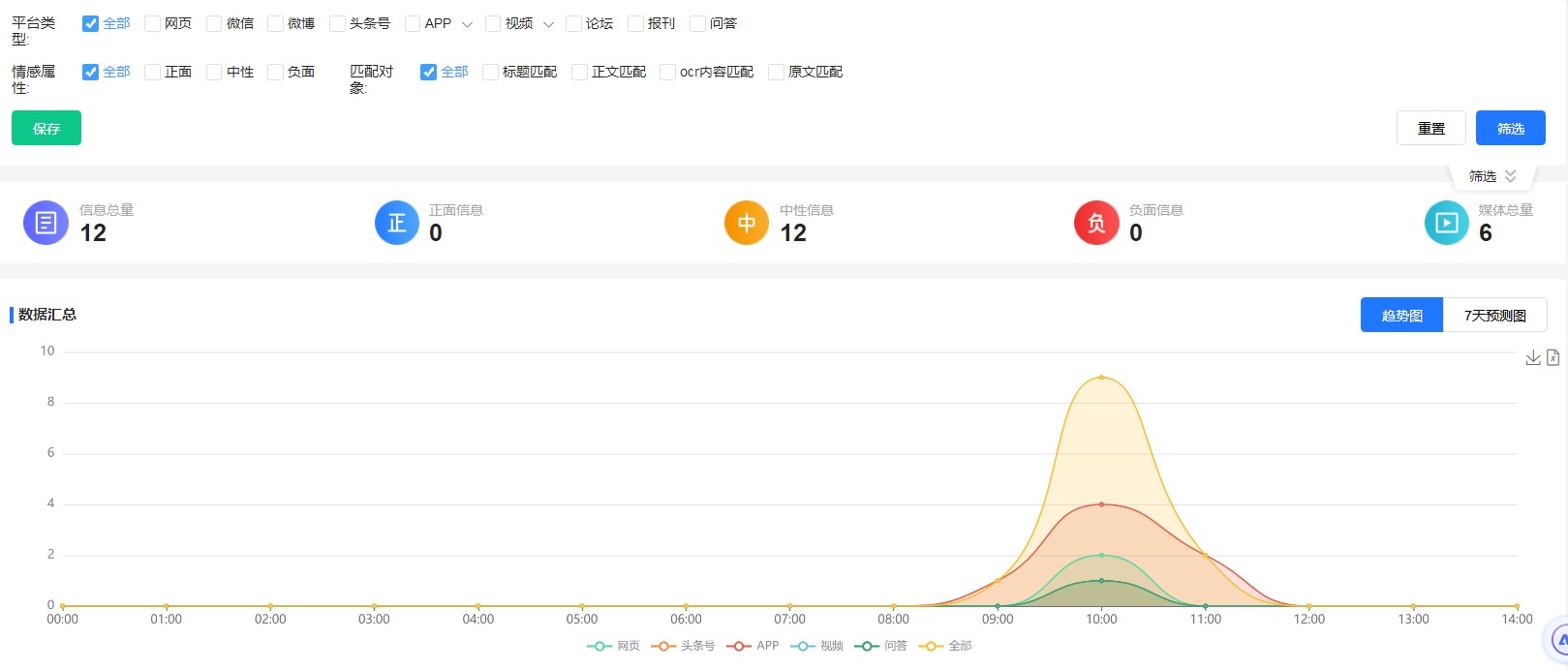
Task: Click the 12 value under 信息总量
Action: click(93, 233)
